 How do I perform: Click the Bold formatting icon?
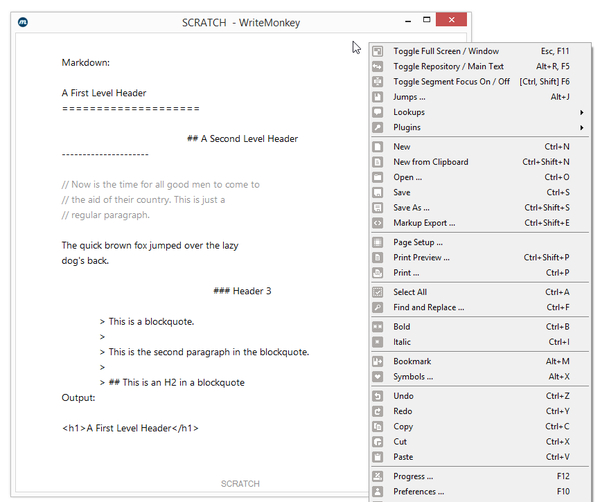[x=378, y=327]
